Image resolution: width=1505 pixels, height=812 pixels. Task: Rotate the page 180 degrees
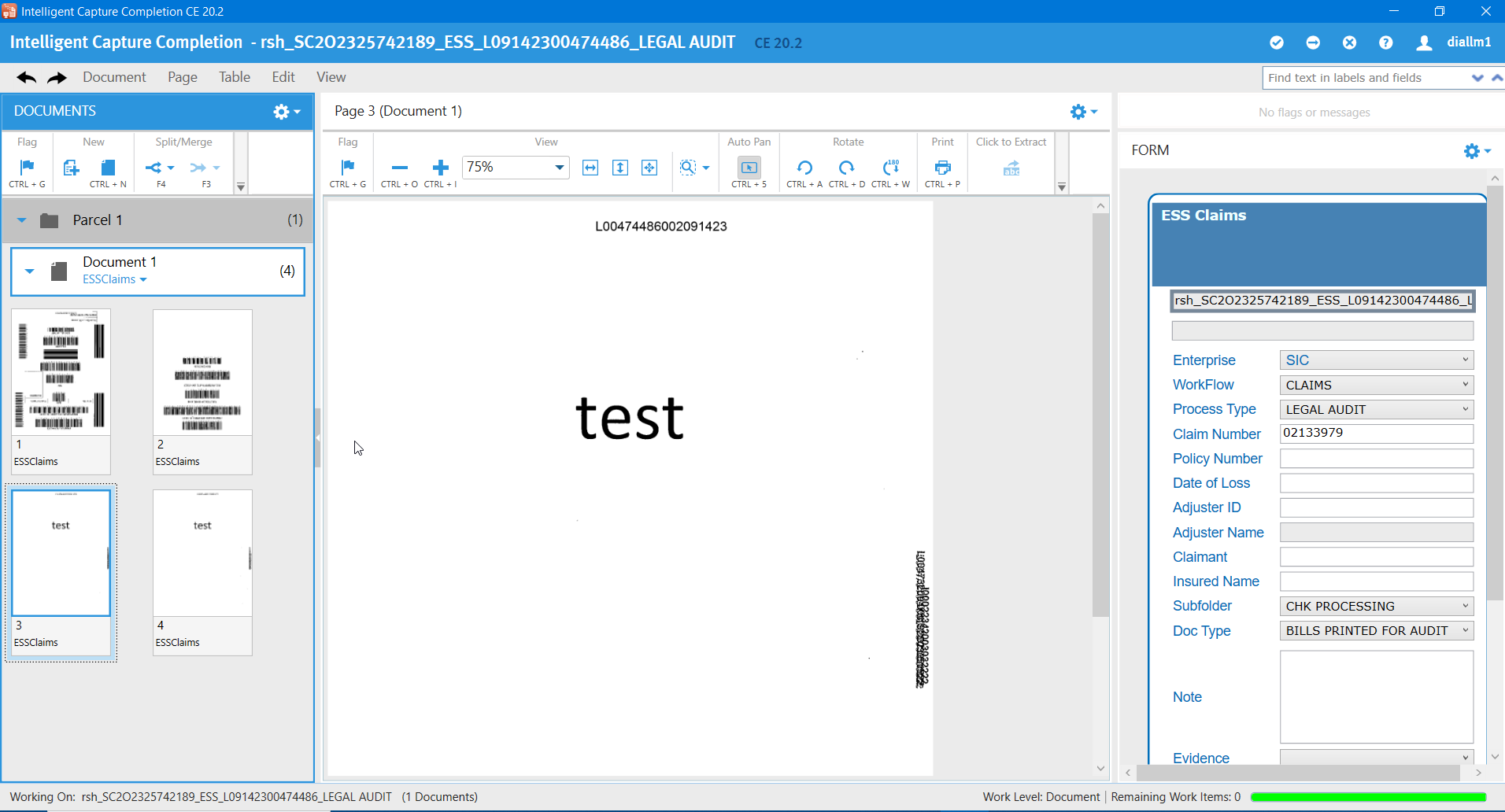coord(891,168)
